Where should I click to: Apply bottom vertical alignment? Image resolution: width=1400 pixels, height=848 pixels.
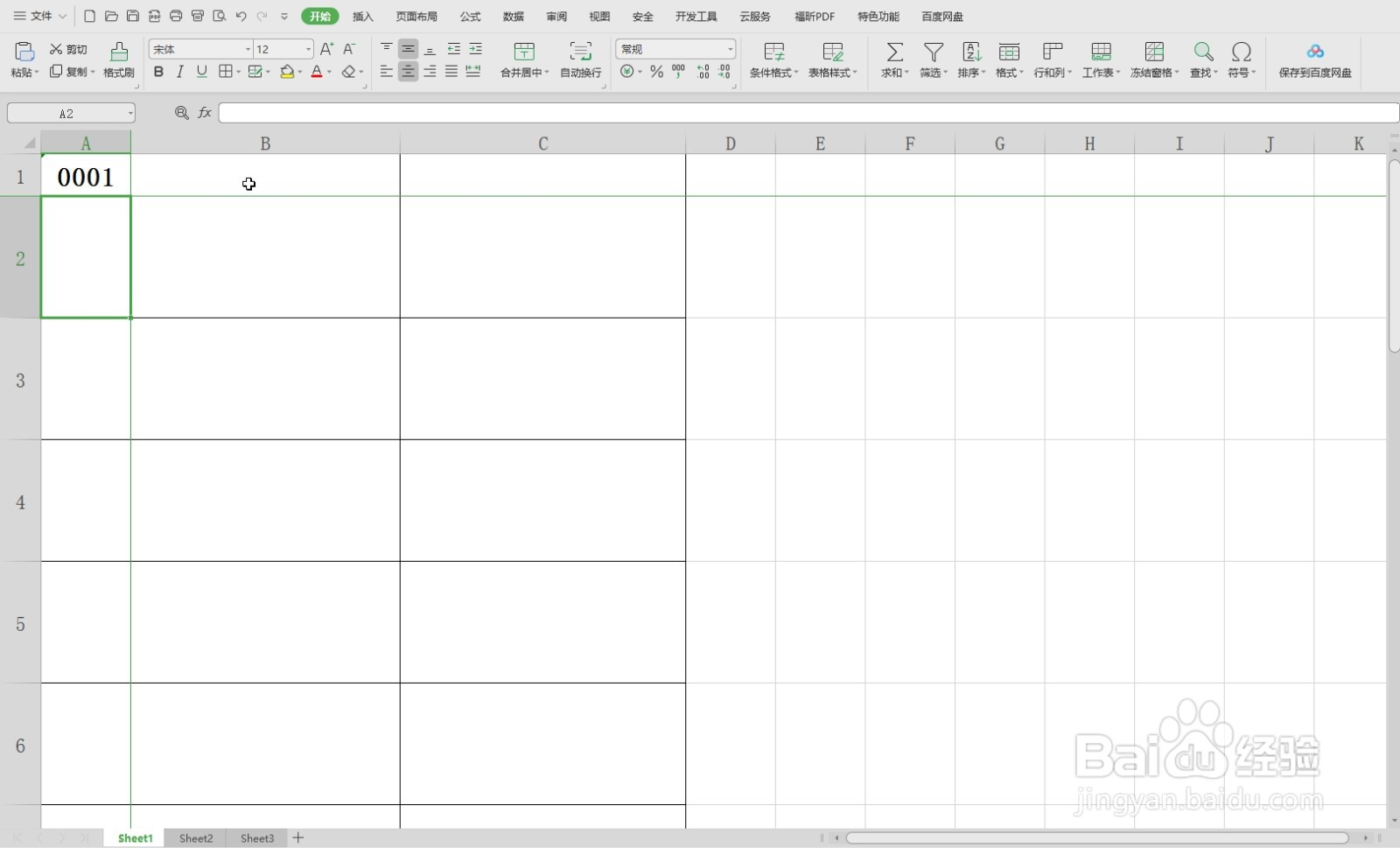coord(430,49)
